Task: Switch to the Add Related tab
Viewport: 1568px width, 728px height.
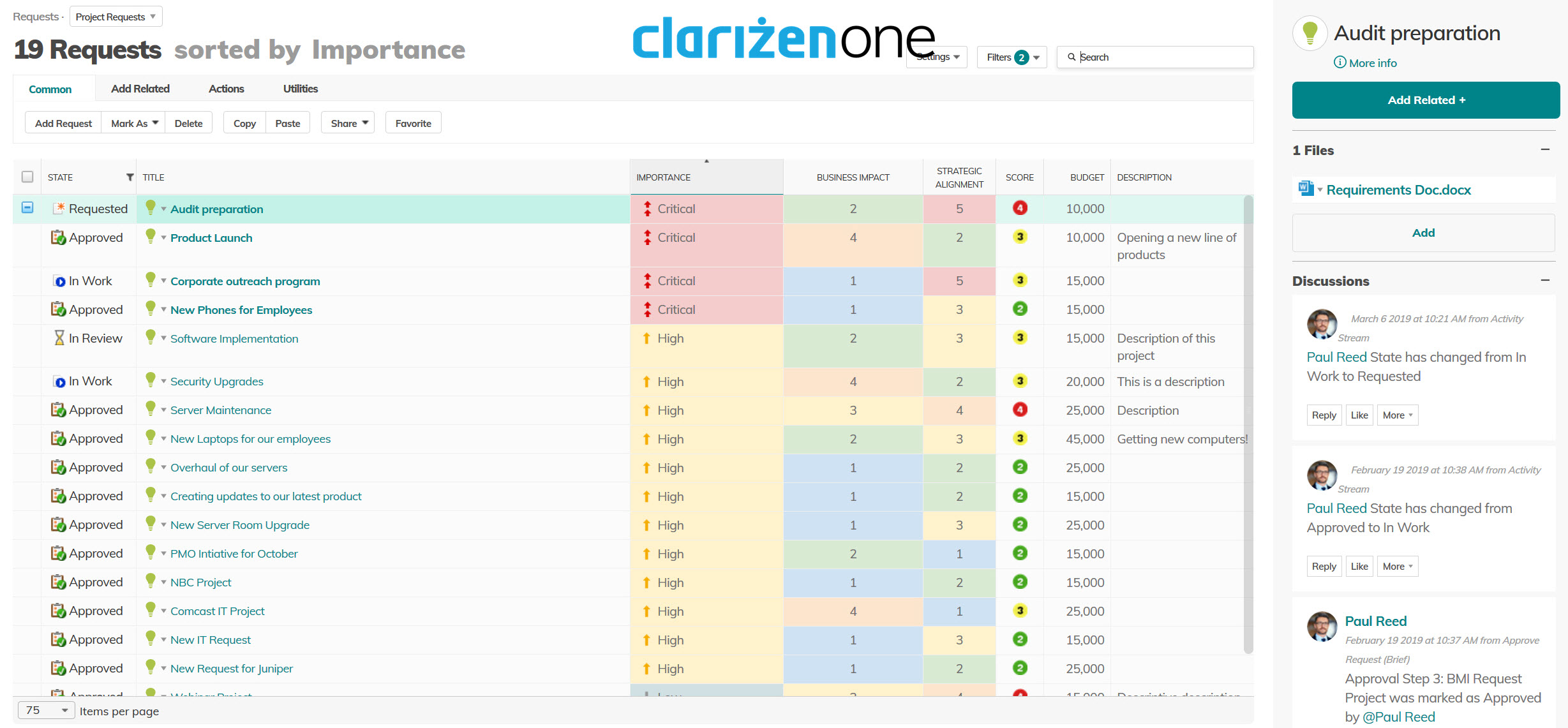Action: click(140, 89)
